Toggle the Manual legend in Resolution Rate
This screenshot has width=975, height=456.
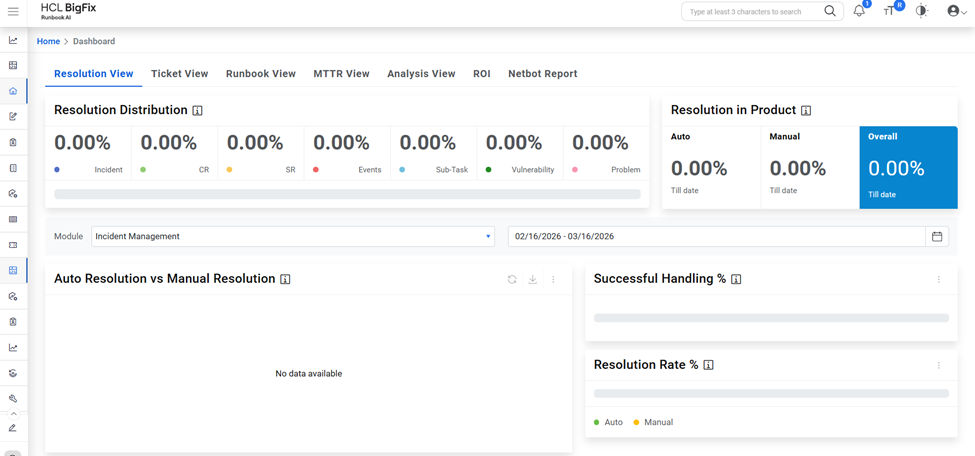tap(653, 422)
